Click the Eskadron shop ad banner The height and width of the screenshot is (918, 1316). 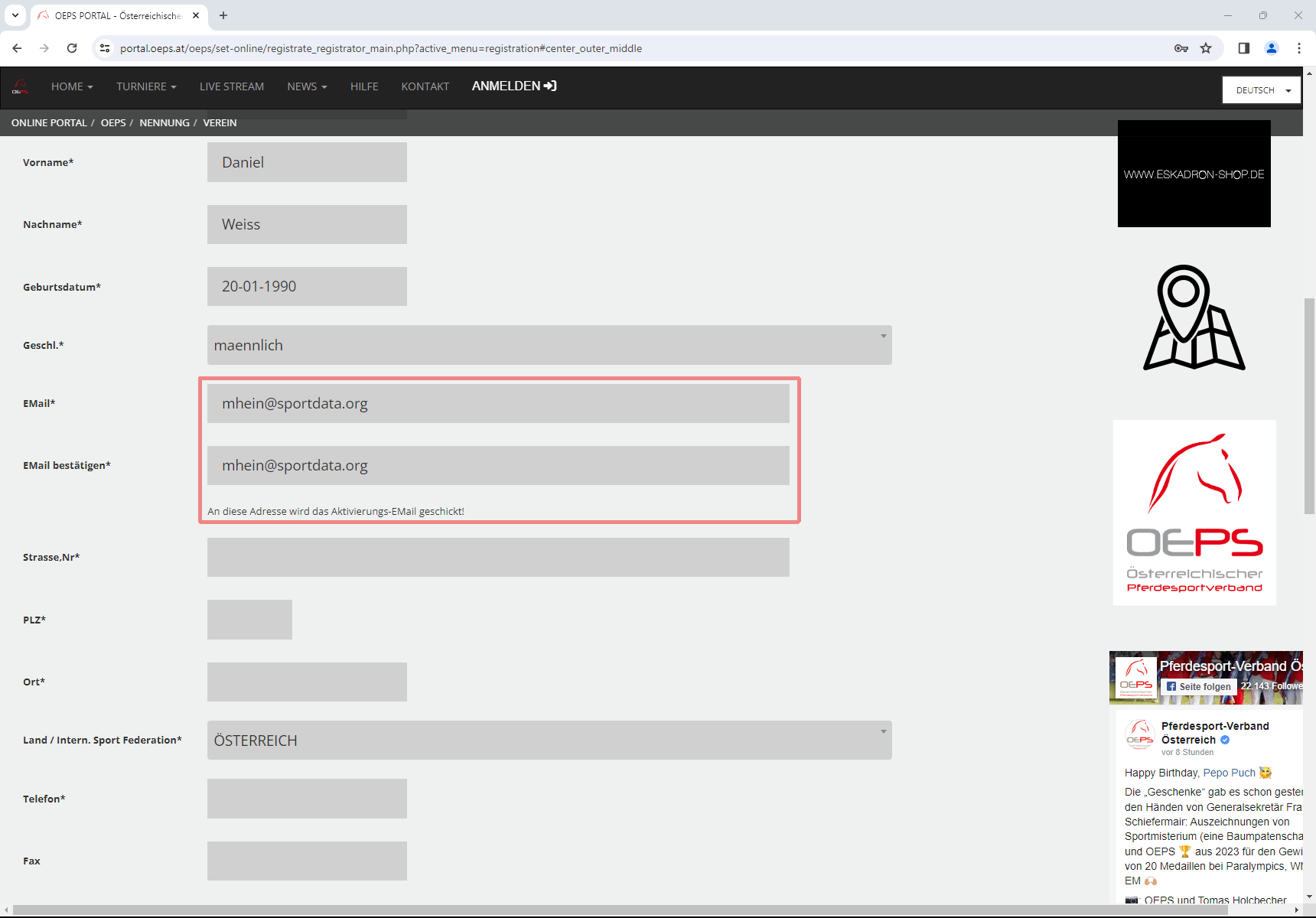click(x=1194, y=174)
